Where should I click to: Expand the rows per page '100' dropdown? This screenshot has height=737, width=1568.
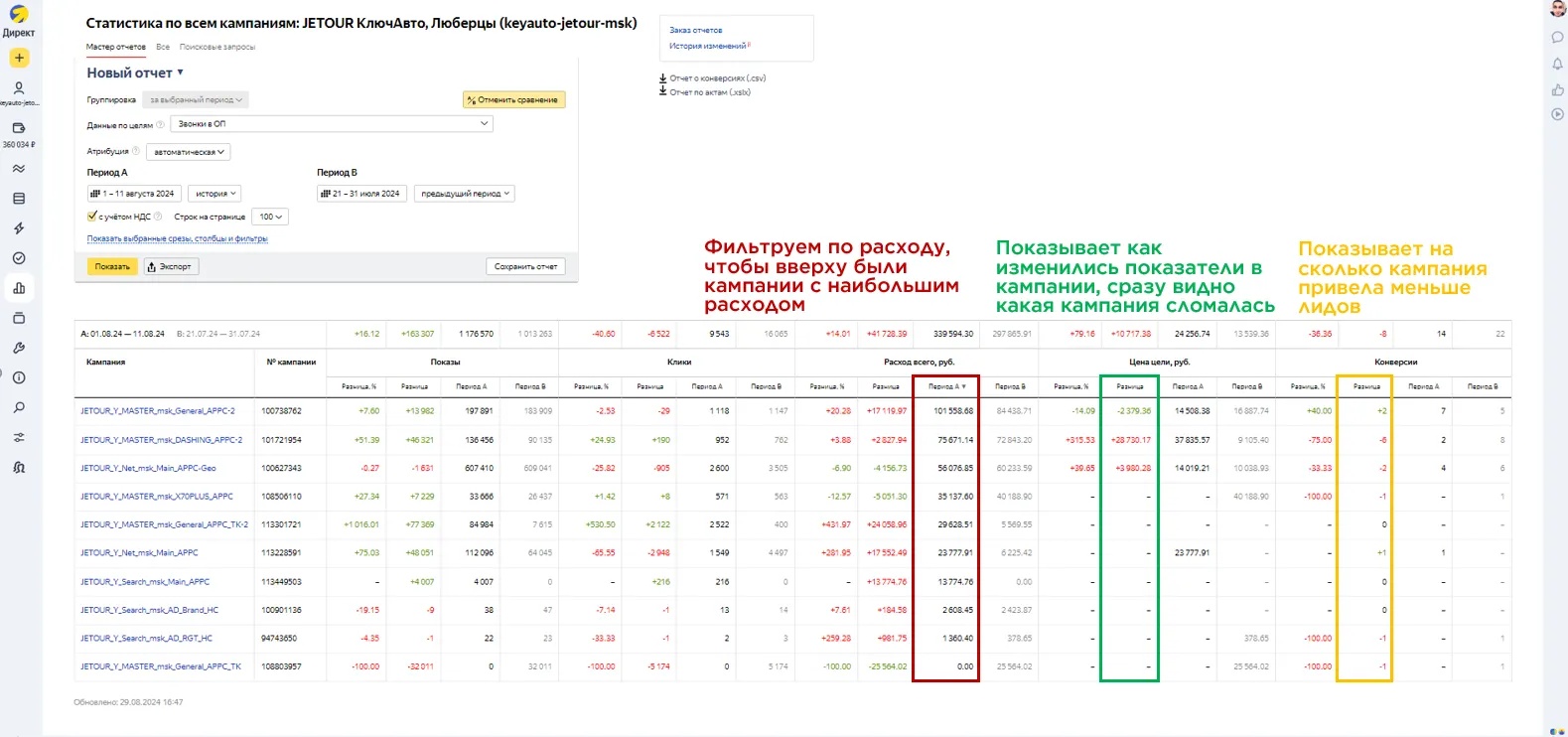click(x=270, y=217)
